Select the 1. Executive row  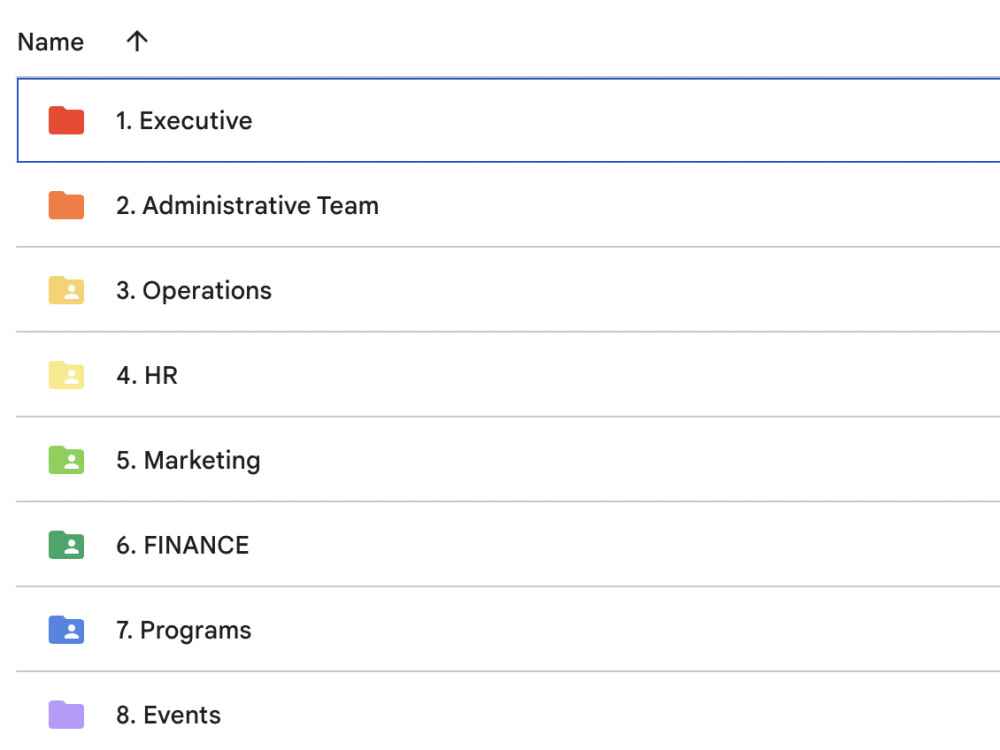click(508, 121)
